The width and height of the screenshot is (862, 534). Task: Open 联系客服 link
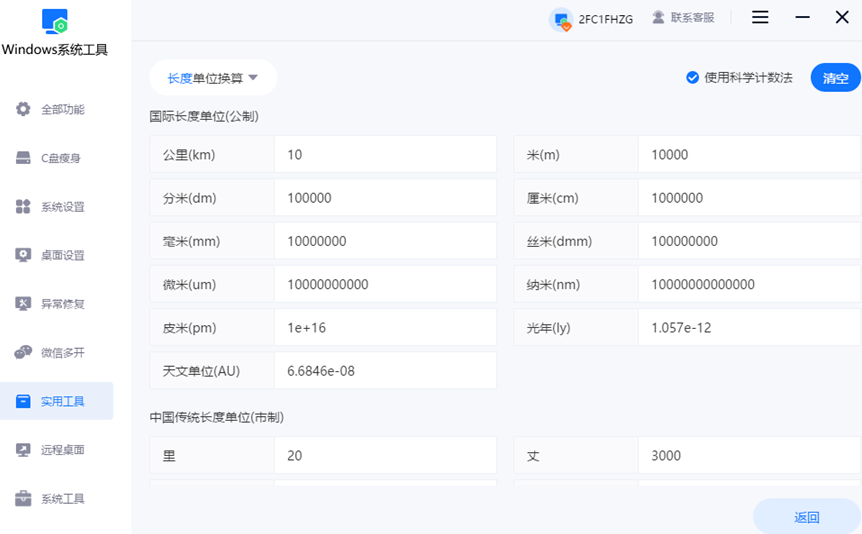(692, 18)
